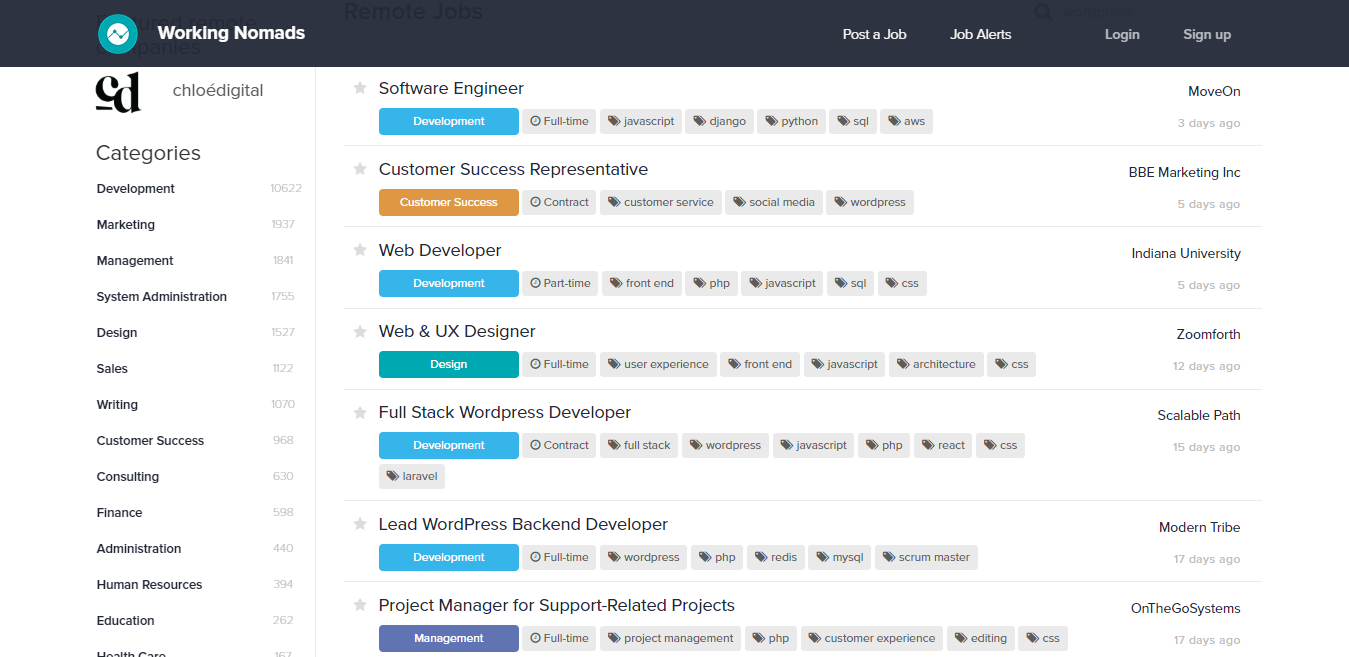Click the clock icon on the Part-time label
The image size is (1349, 657).
pos(534,283)
